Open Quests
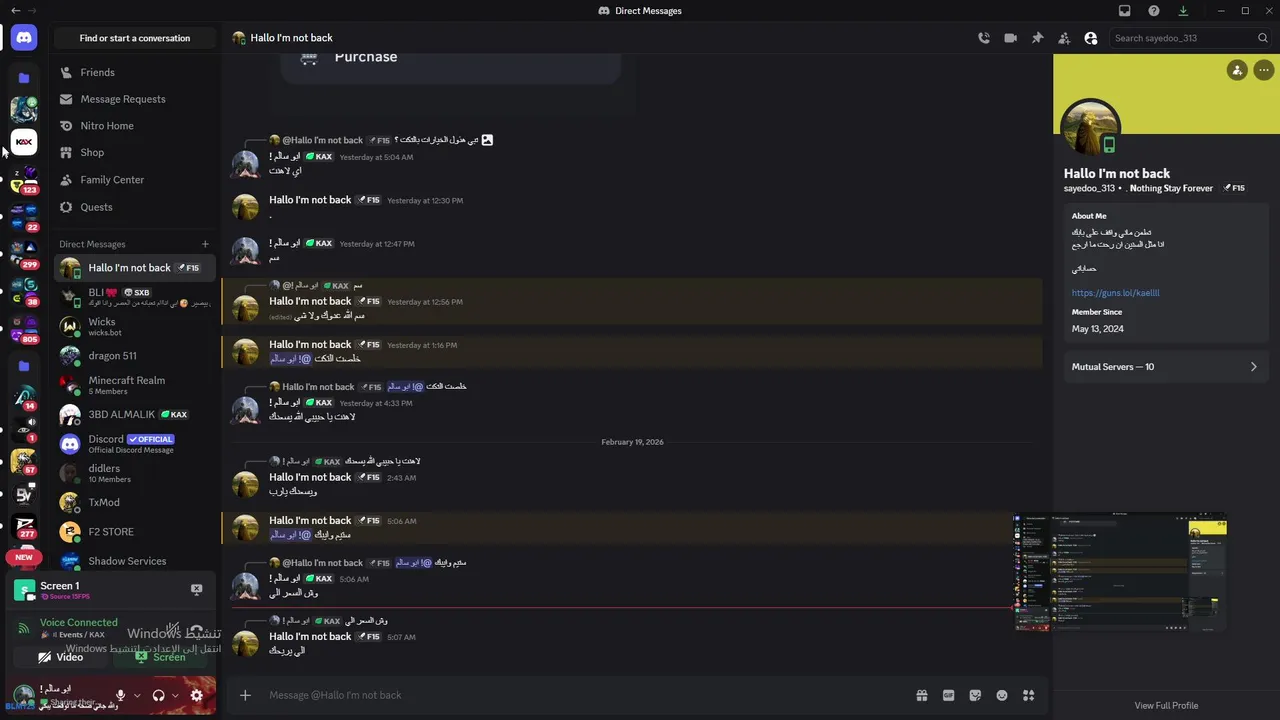 [x=134, y=207]
